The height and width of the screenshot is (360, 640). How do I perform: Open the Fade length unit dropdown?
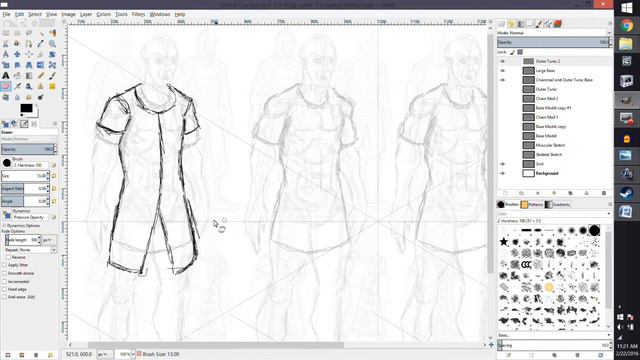coord(50,240)
